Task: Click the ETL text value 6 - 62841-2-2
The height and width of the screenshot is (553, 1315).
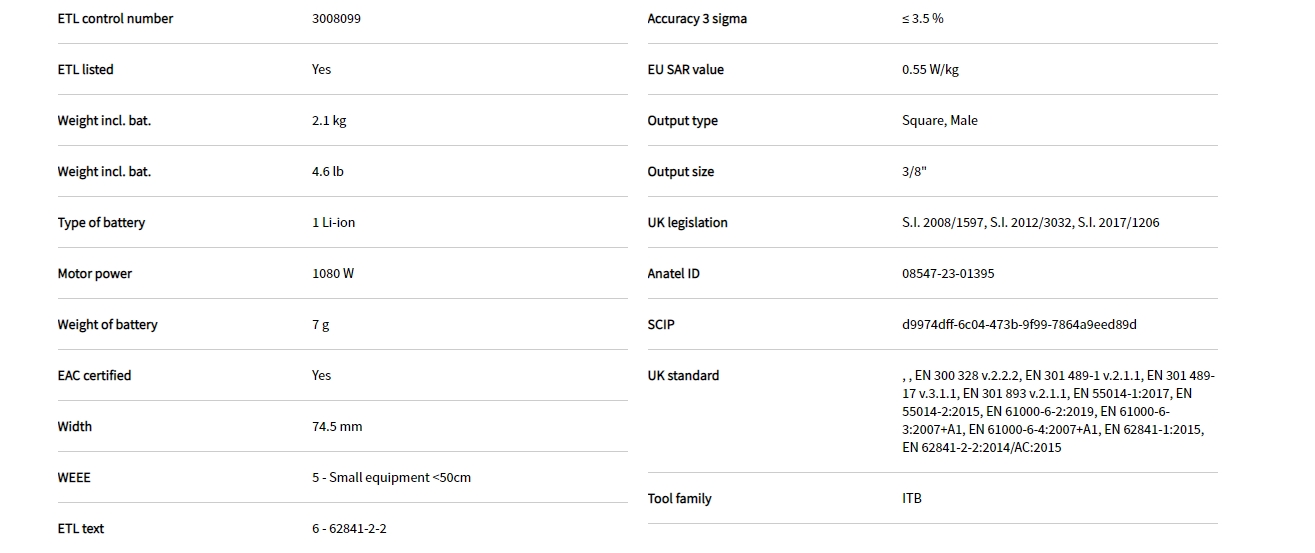Action: (x=349, y=529)
